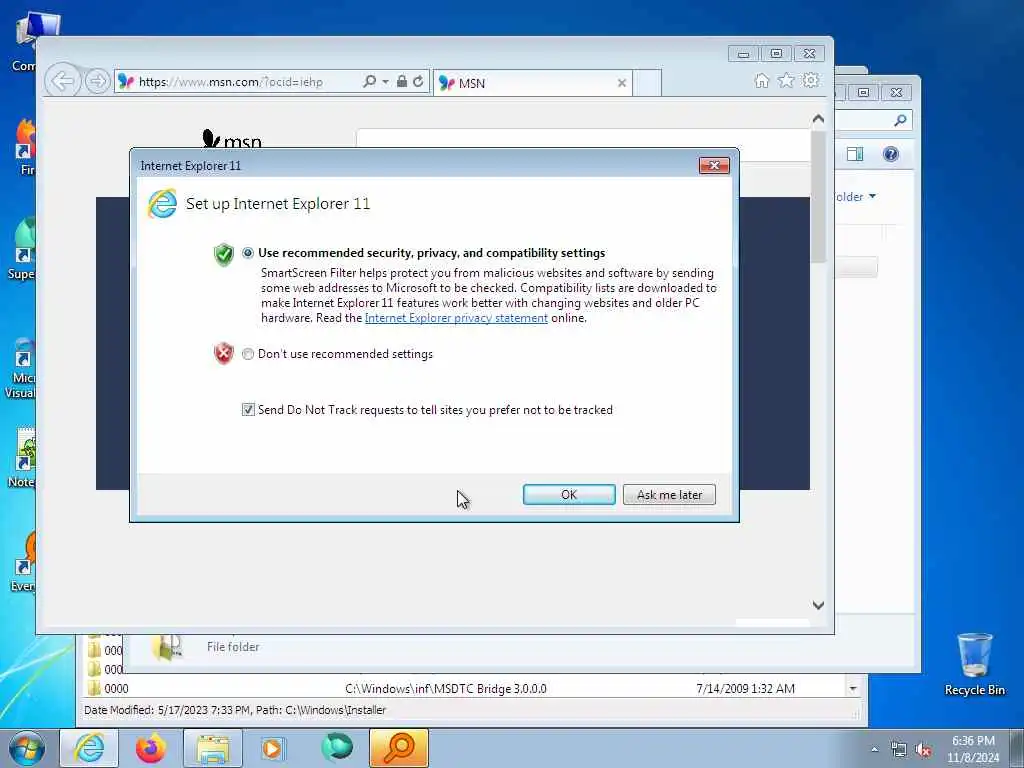Viewport: 1024px width, 768px height.
Task: Select Use recommended security settings radio
Action: pos(248,253)
